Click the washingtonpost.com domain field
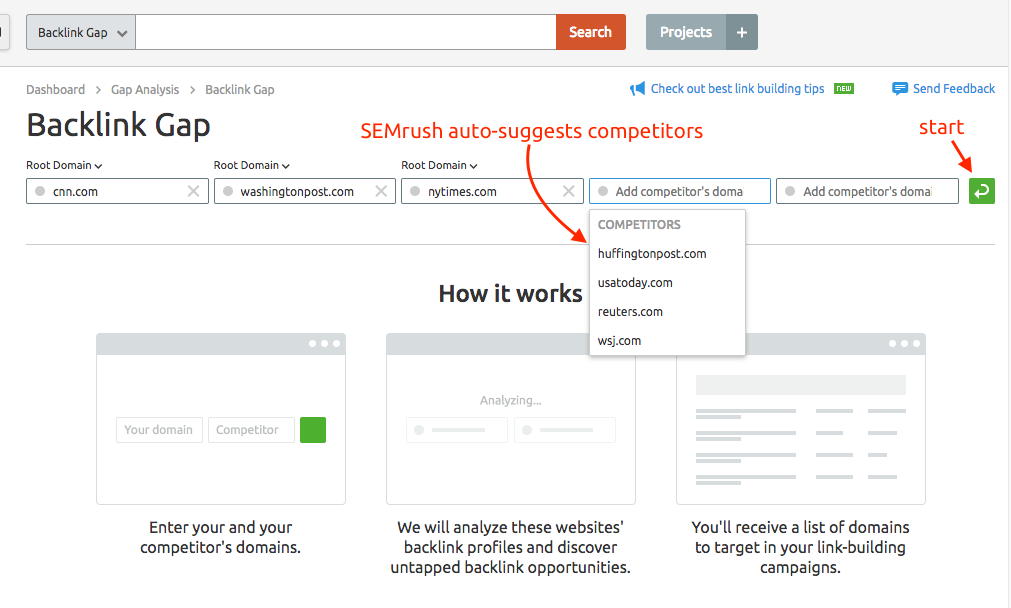 point(304,191)
